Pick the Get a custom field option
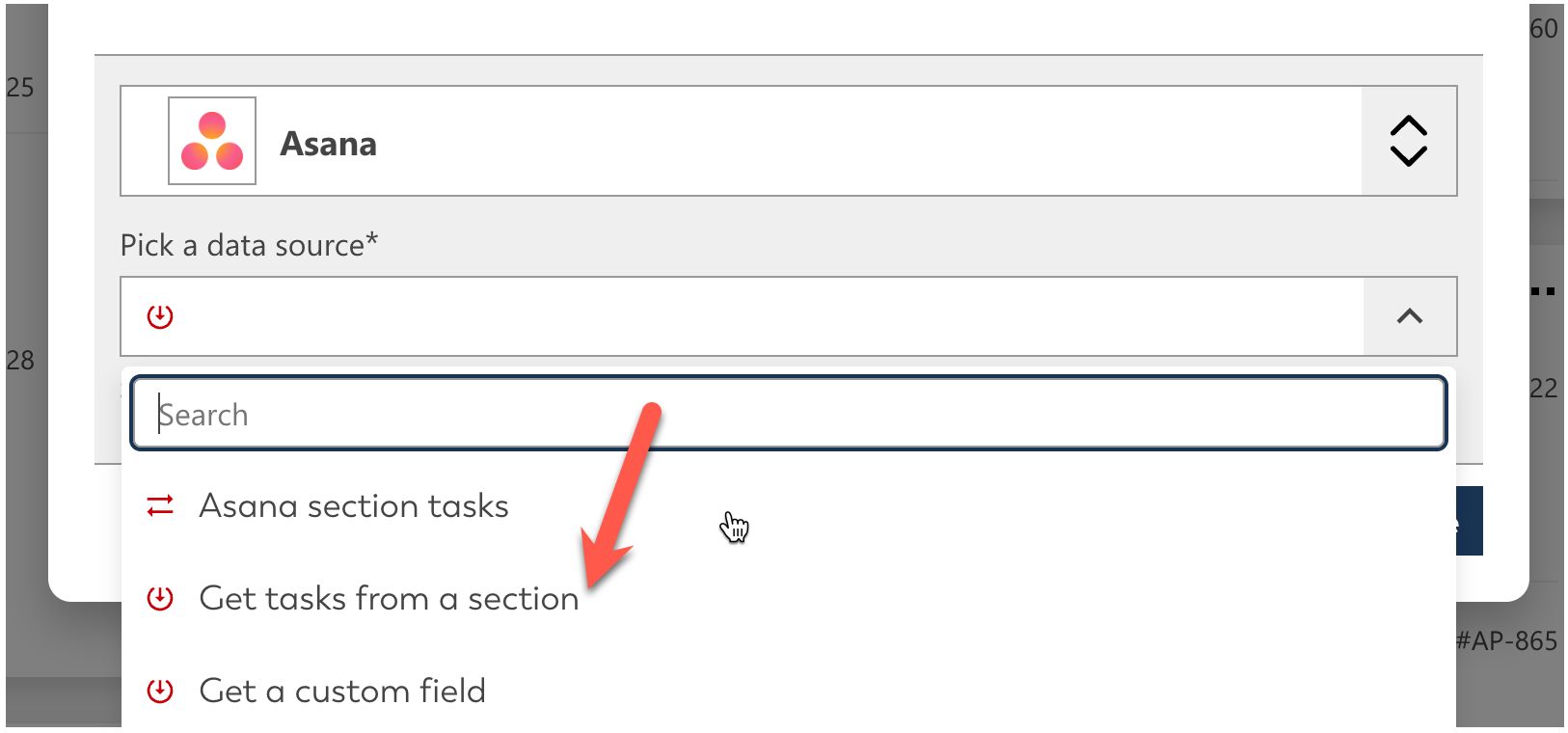Screen dimensions: 1568x733 tap(342, 691)
